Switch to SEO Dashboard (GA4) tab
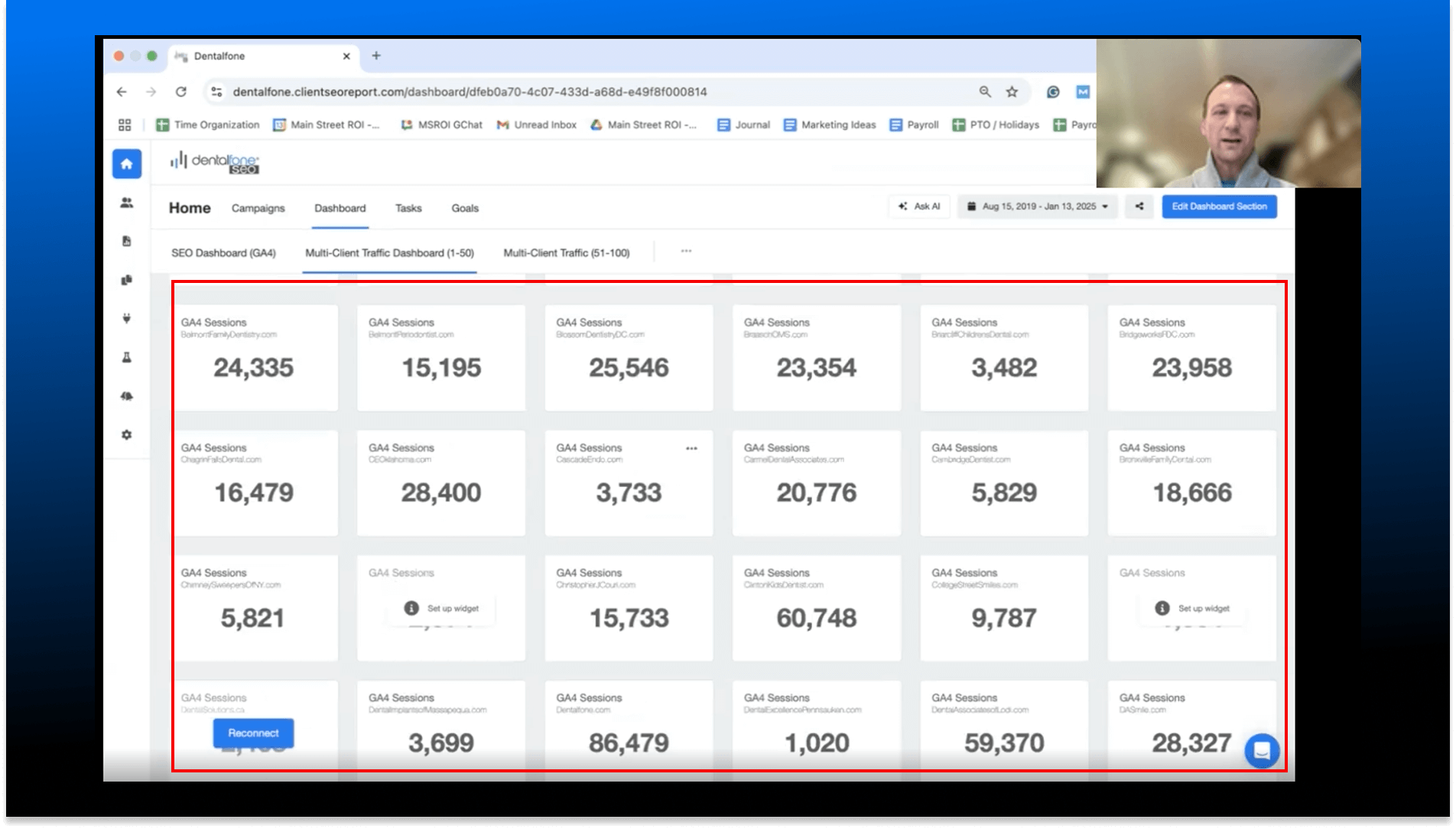The height and width of the screenshot is (829, 1456). click(x=223, y=253)
